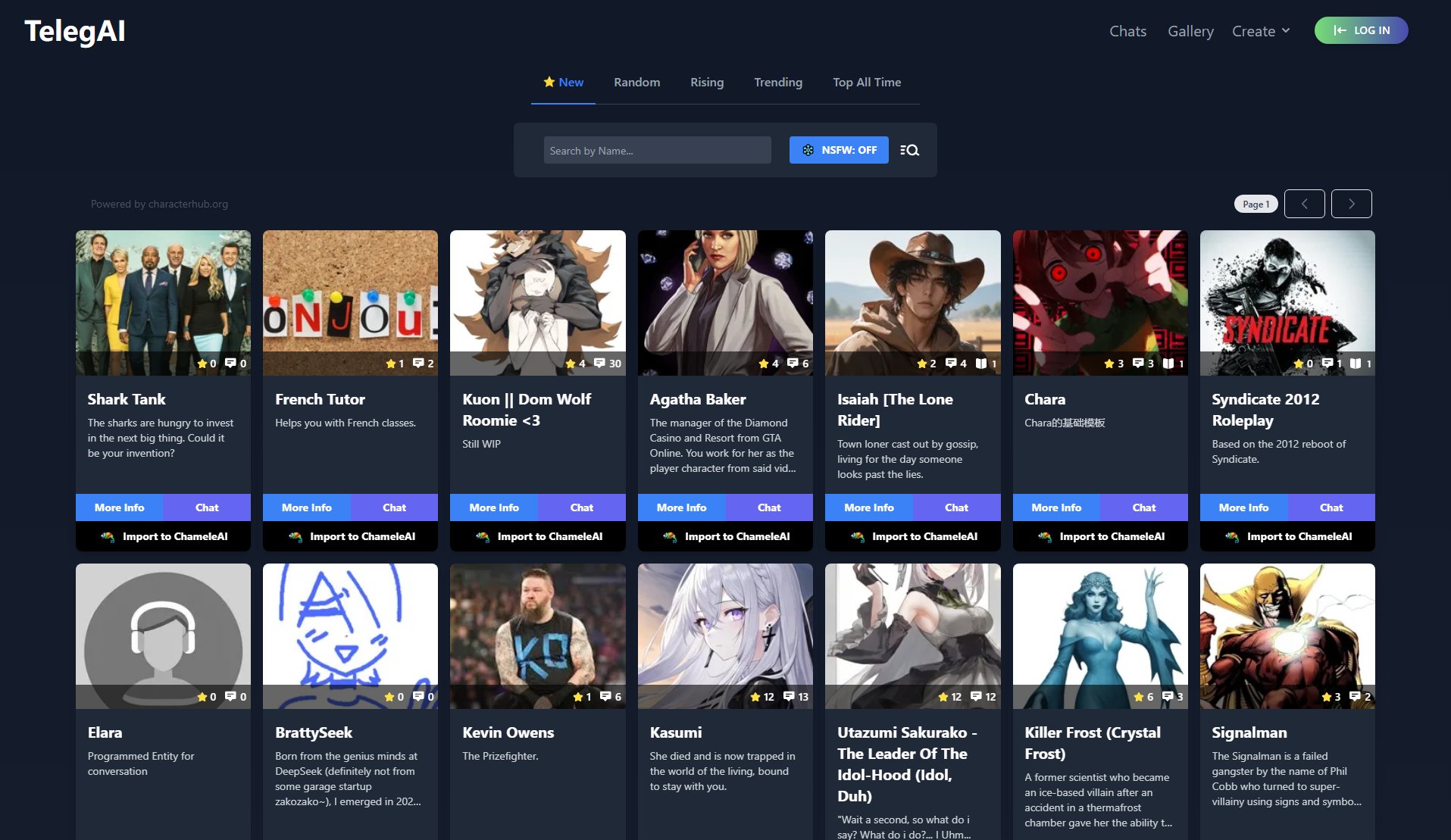Click the Page 1 indicator
This screenshot has height=840, width=1451.
click(1256, 204)
